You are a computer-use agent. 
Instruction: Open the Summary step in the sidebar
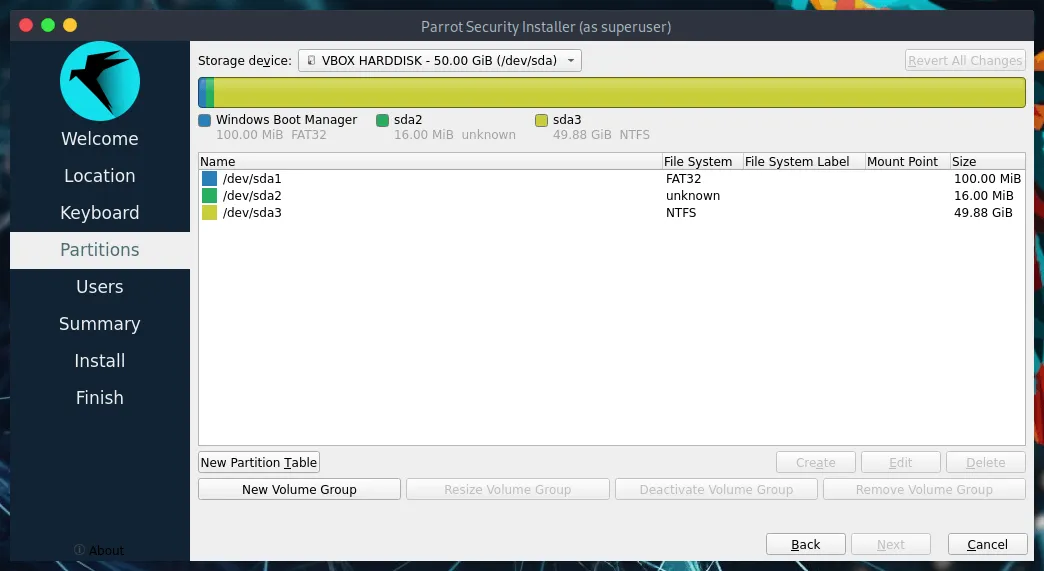click(x=100, y=324)
